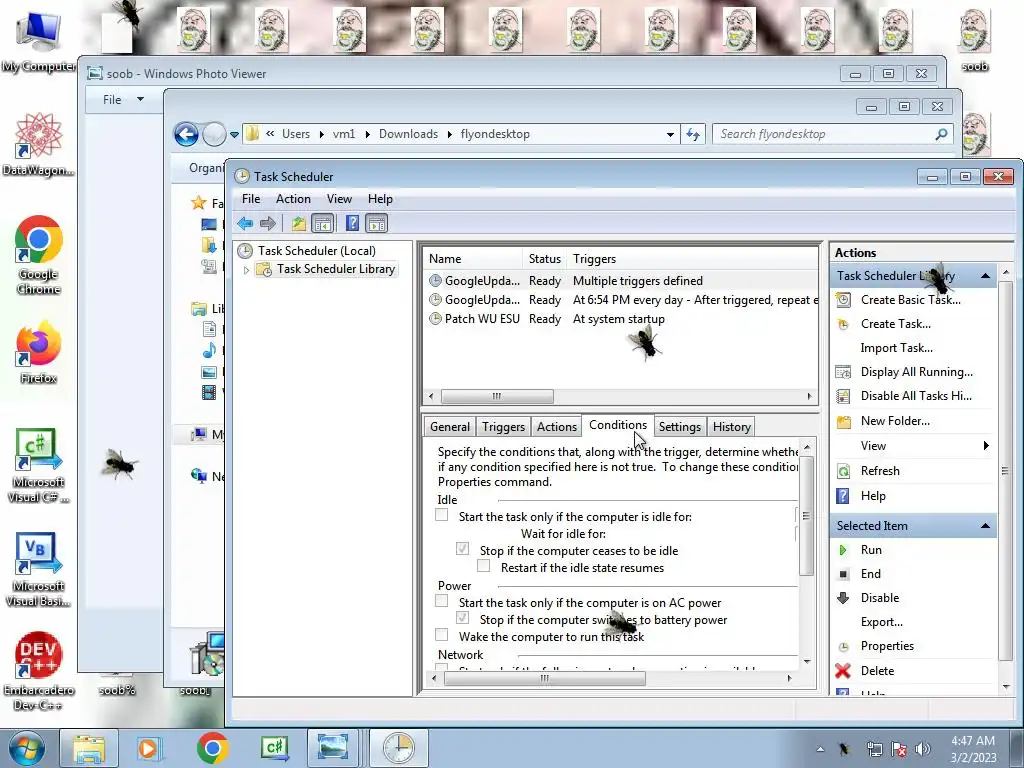
Task: Click the Display All Running tasks icon
Action: pos(844,372)
